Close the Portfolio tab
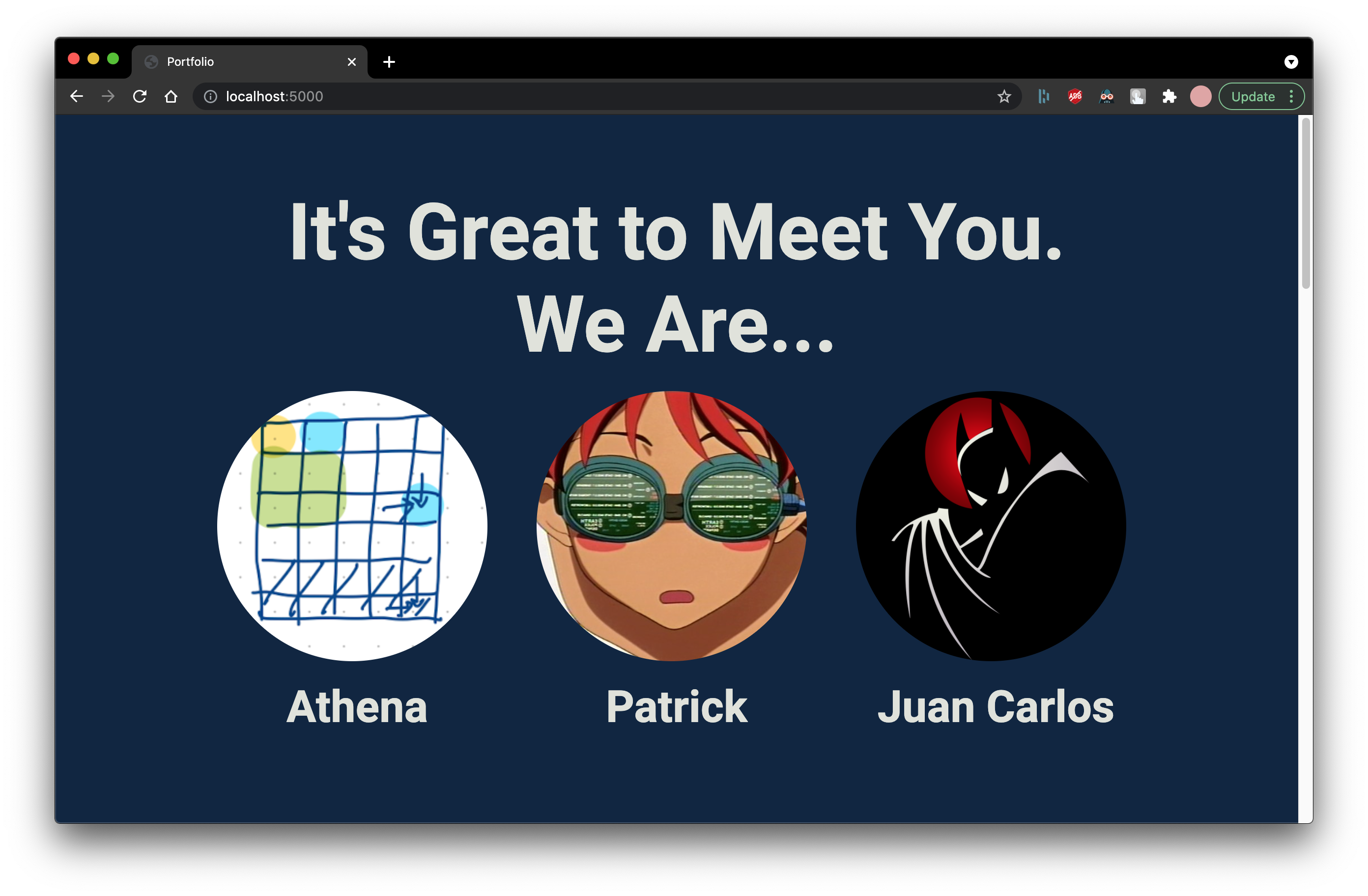 click(352, 62)
